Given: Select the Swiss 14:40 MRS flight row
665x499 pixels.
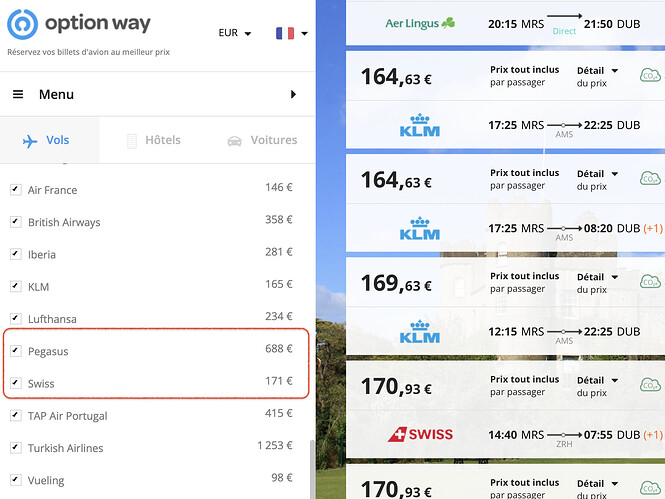Looking at the screenshot, I should pos(506,435).
